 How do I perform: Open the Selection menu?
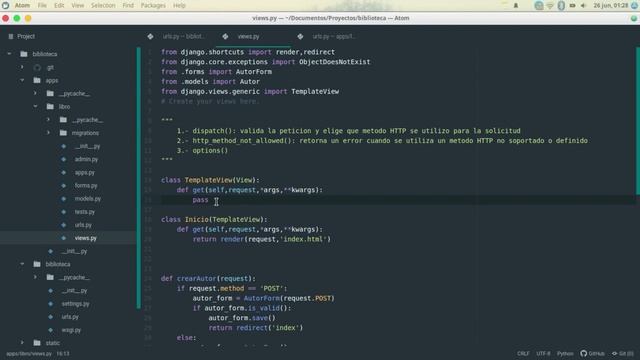[x=103, y=5]
